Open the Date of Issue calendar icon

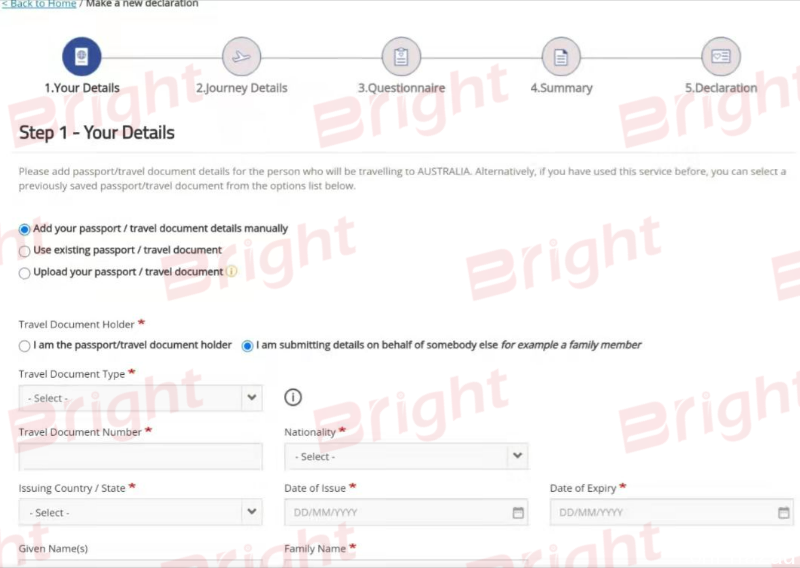pos(518,512)
